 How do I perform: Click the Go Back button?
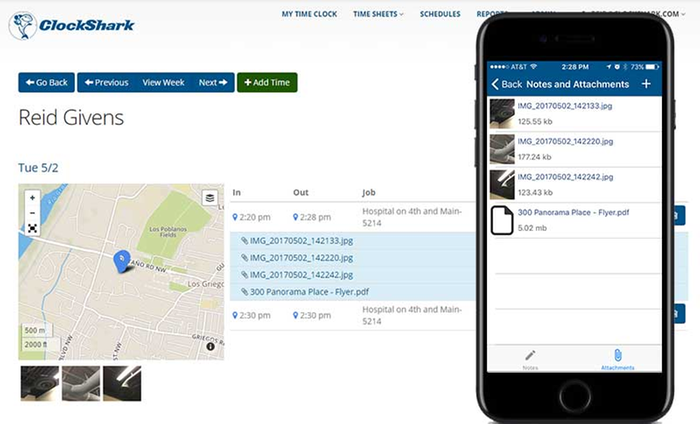click(46, 83)
